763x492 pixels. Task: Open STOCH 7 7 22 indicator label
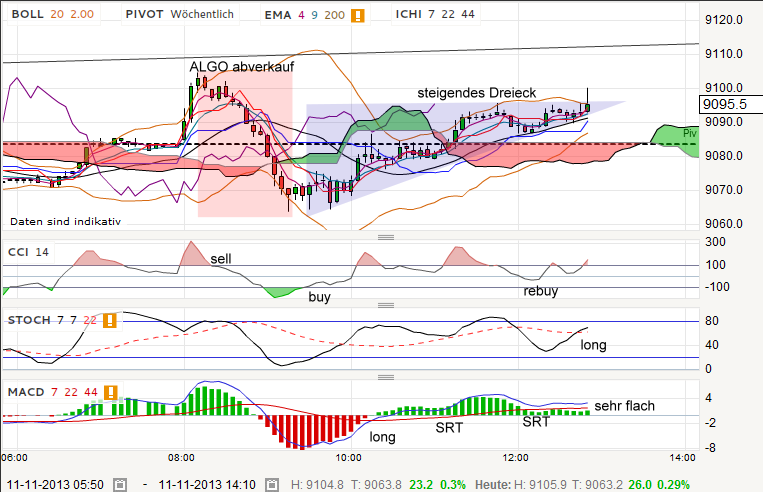tap(52, 320)
